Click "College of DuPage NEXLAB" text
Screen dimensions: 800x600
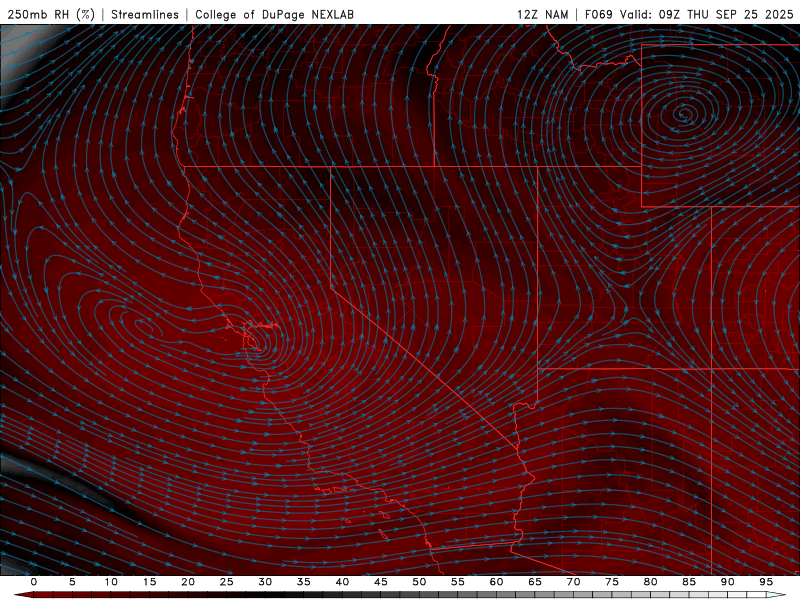(274, 14)
